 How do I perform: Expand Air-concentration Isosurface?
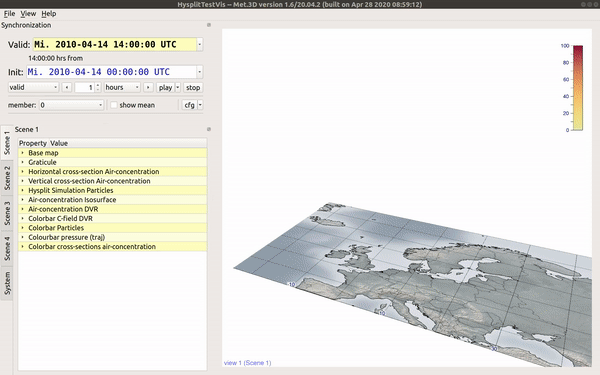coord(22,200)
